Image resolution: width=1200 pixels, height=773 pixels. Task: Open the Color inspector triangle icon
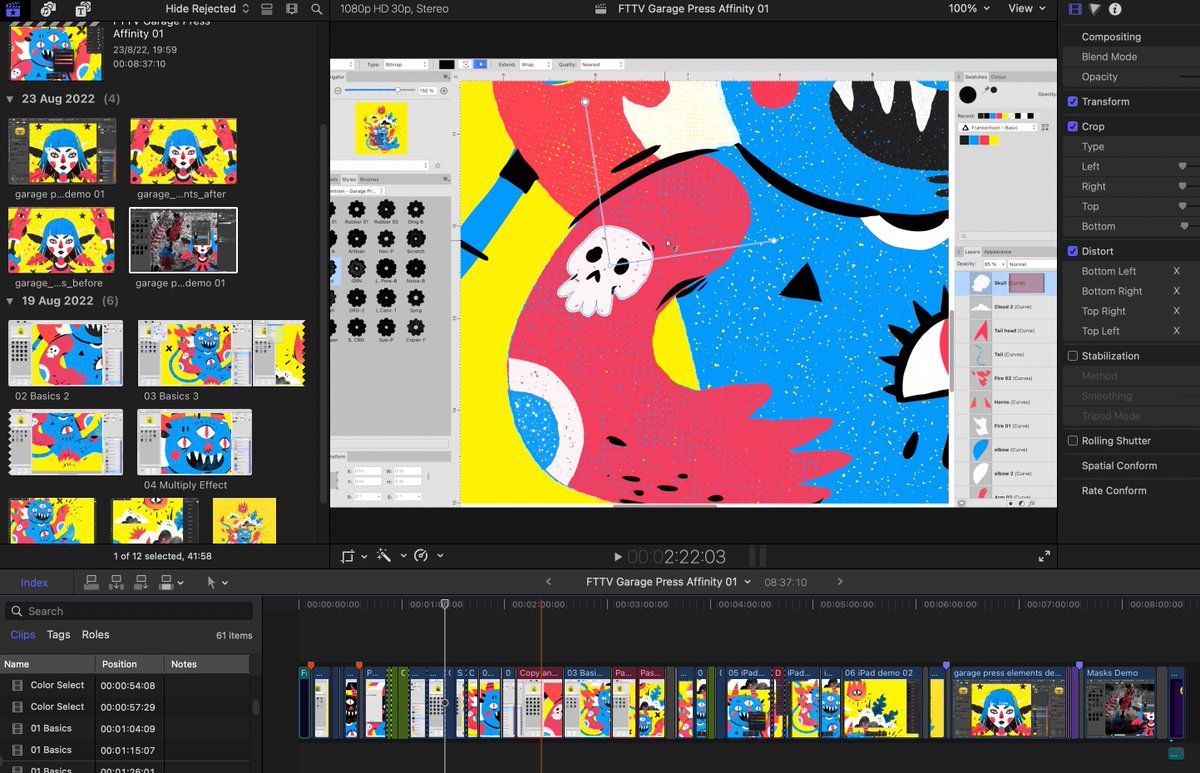[1095, 9]
